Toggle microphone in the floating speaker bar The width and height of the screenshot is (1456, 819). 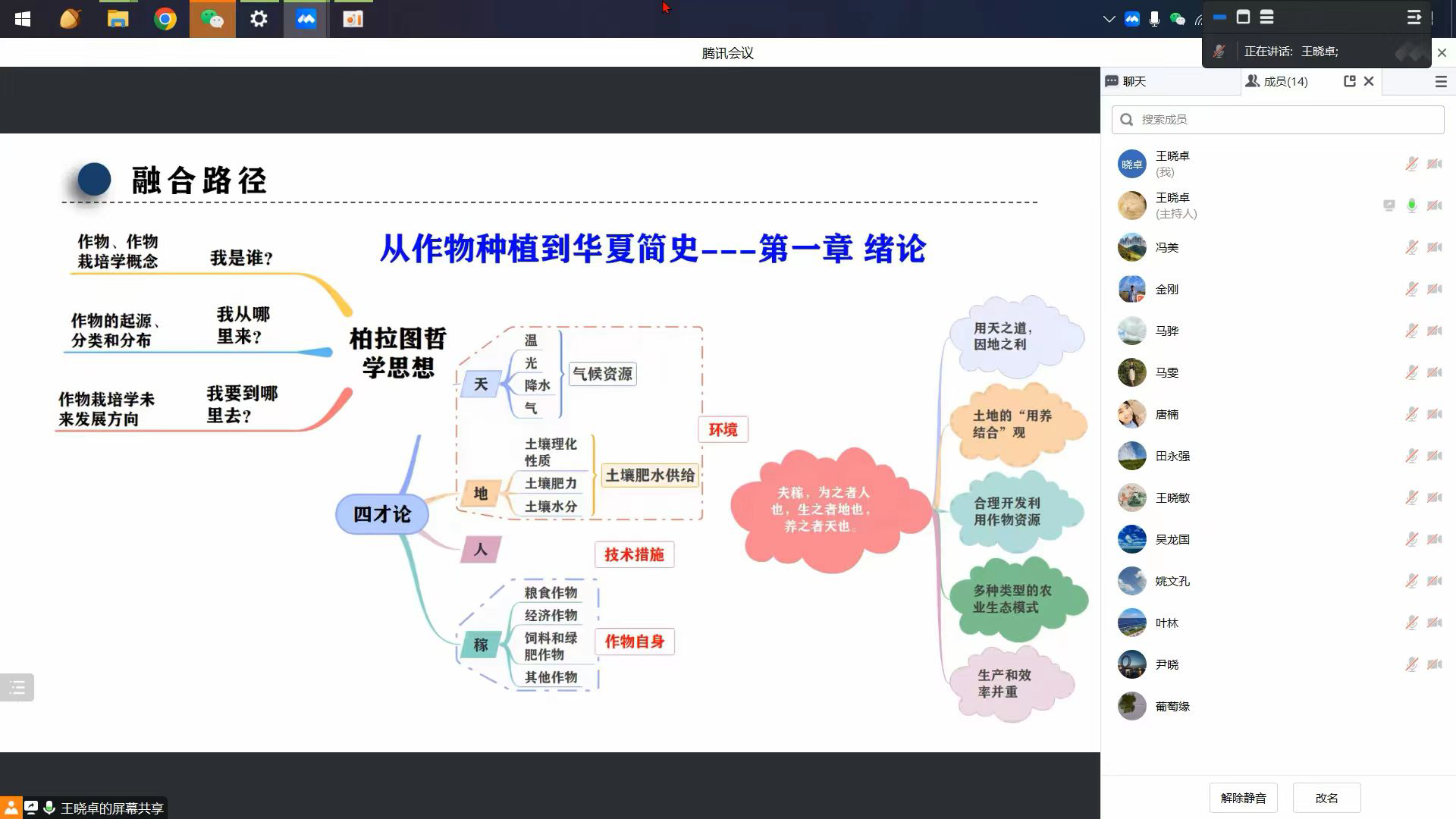(1219, 52)
